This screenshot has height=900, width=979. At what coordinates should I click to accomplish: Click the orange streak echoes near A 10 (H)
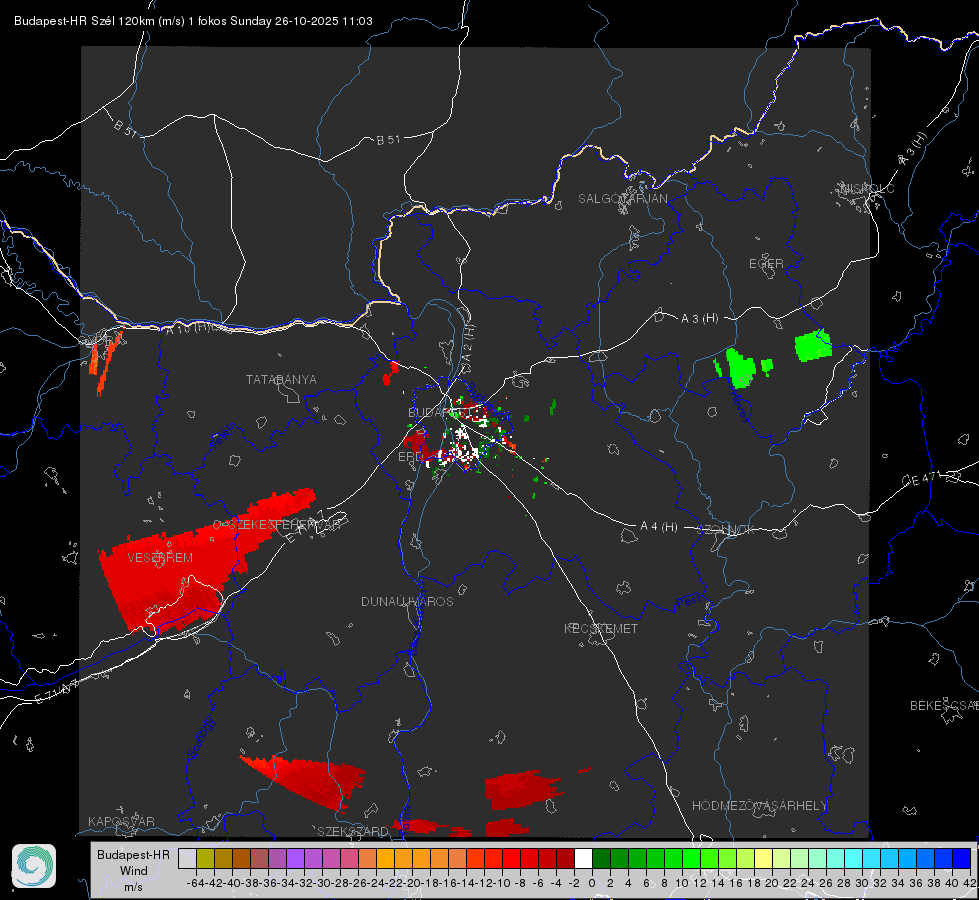105,361
